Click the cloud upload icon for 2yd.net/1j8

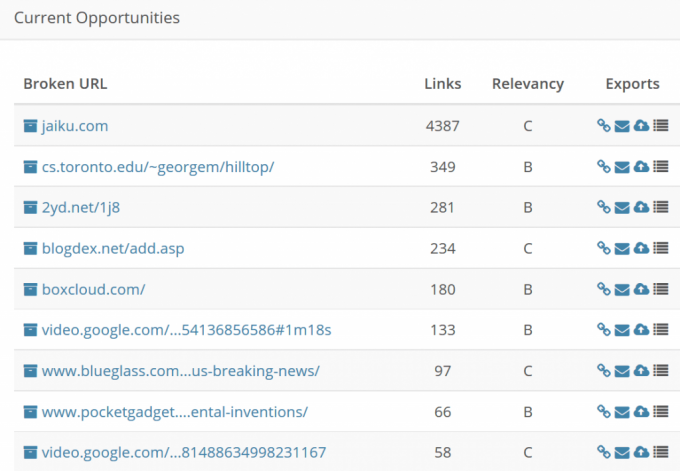click(x=641, y=207)
